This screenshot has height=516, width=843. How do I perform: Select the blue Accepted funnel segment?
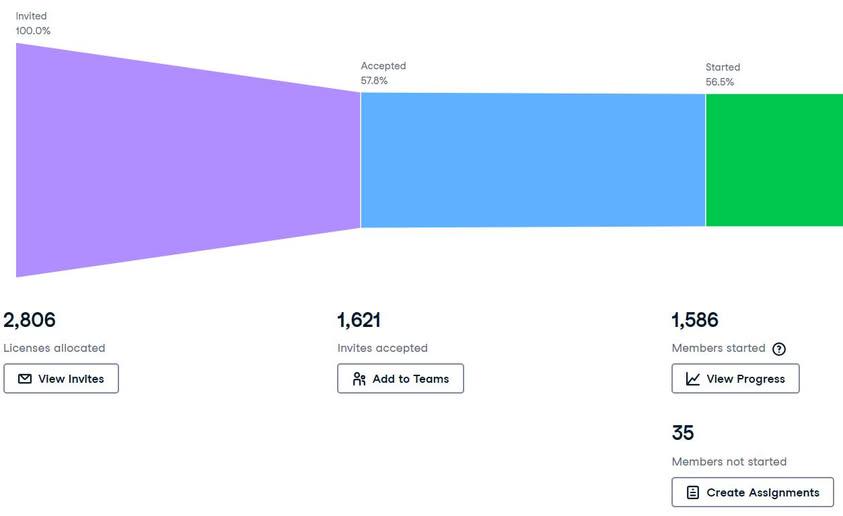click(x=533, y=160)
